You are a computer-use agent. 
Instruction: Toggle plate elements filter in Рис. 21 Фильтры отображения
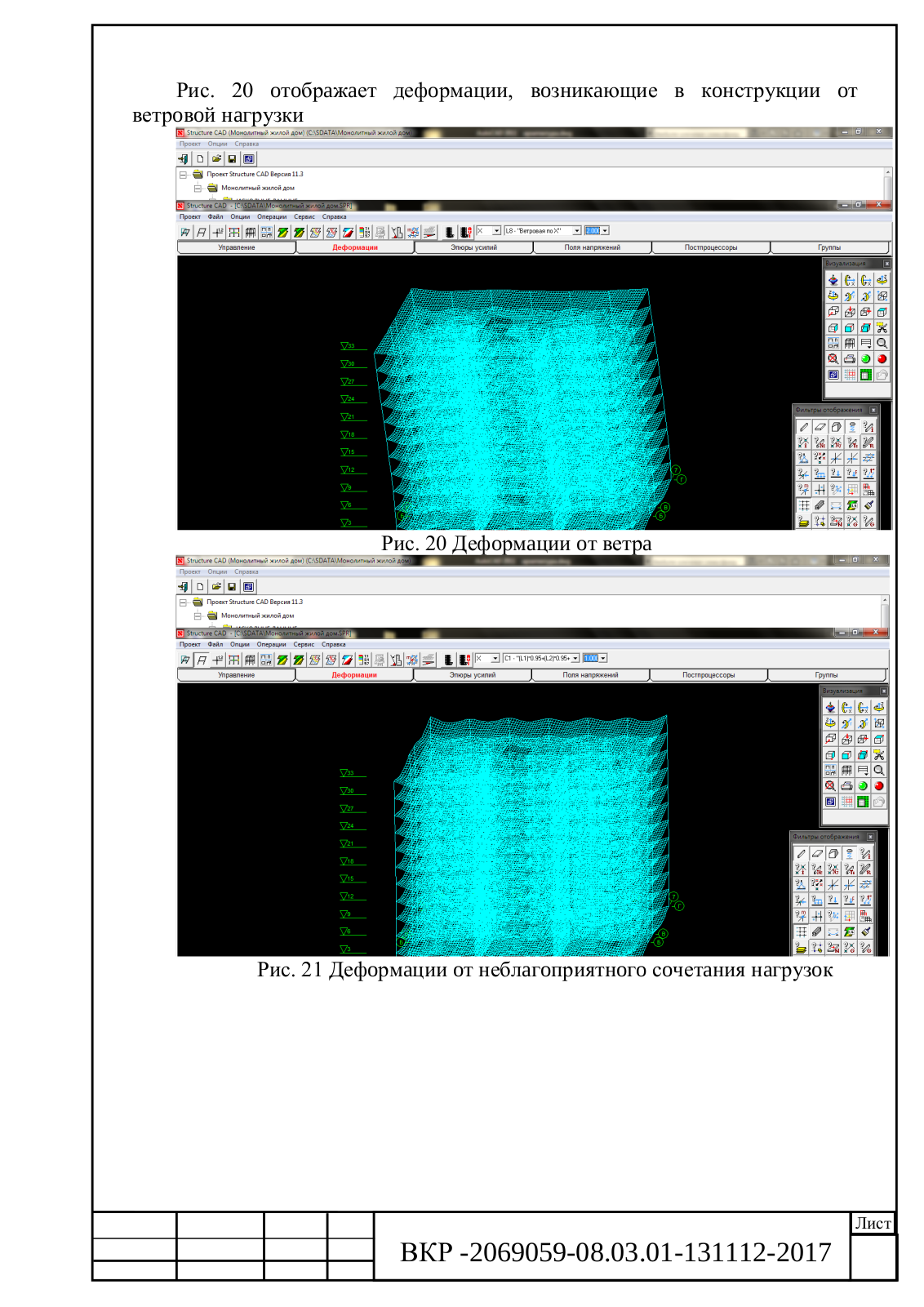point(817,854)
